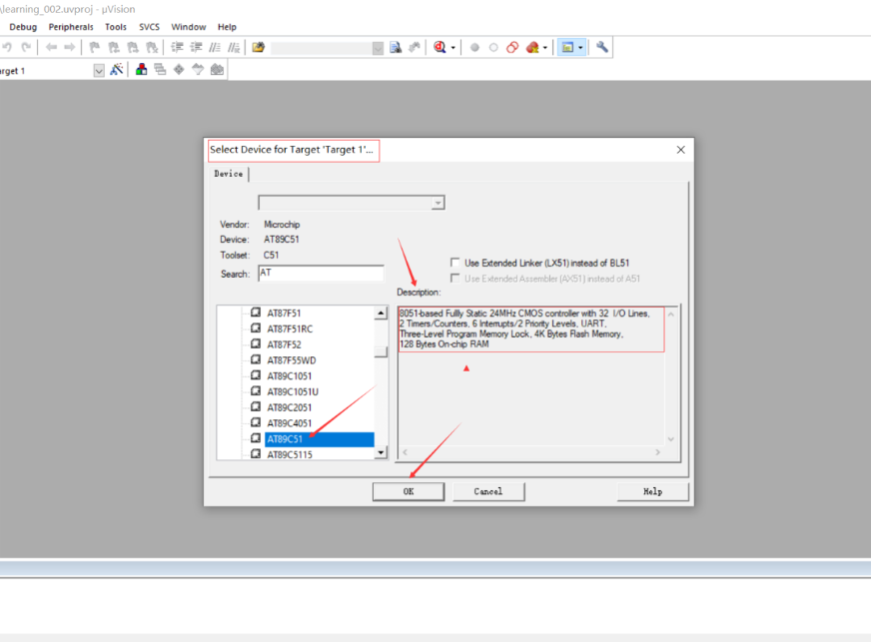Click the Select Software Packs icon

(x=198, y=70)
